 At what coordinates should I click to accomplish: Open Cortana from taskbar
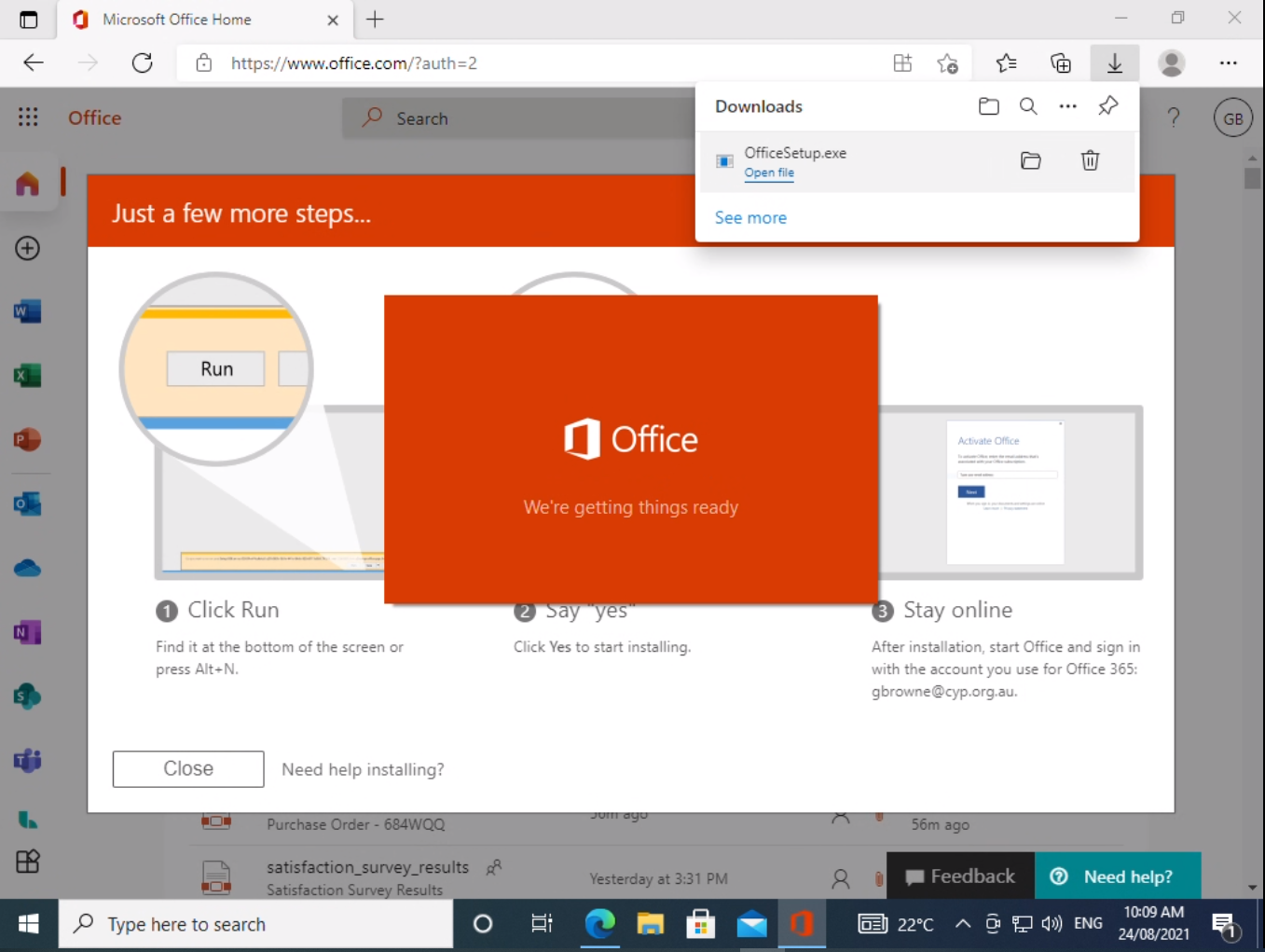pos(483,924)
